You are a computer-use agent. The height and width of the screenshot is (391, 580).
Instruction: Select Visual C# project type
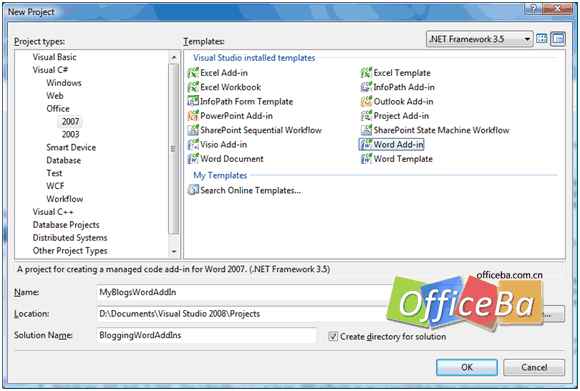(50, 70)
